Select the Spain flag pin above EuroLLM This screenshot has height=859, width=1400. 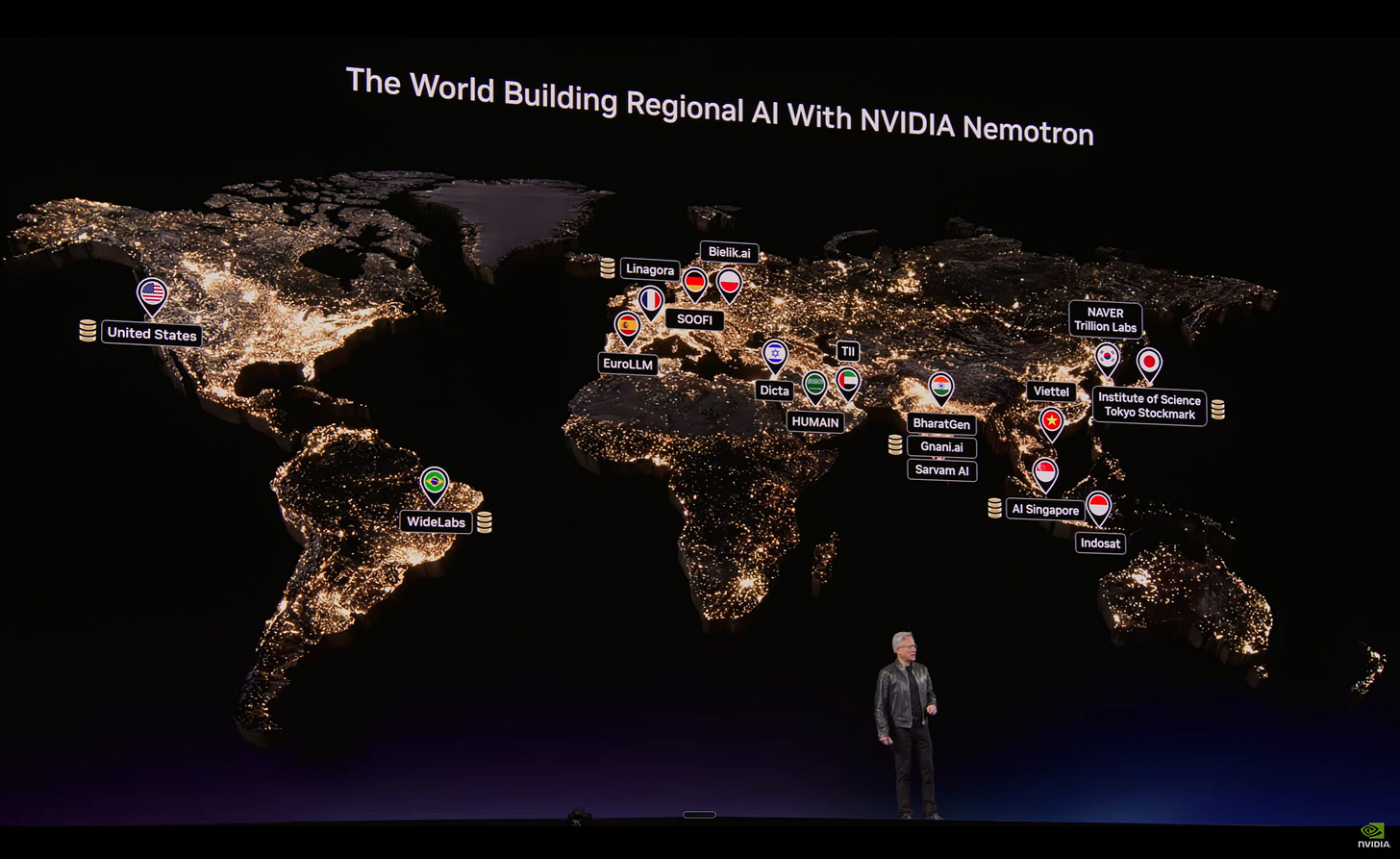pos(628,329)
